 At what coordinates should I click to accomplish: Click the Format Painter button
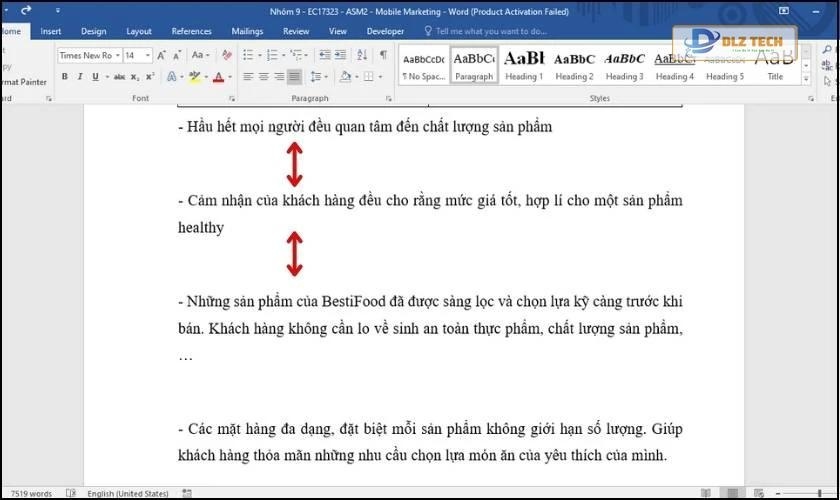(22, 82)
